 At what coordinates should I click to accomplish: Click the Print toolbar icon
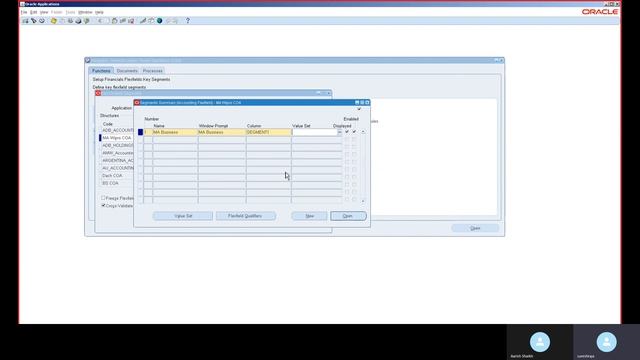point(78,20)
